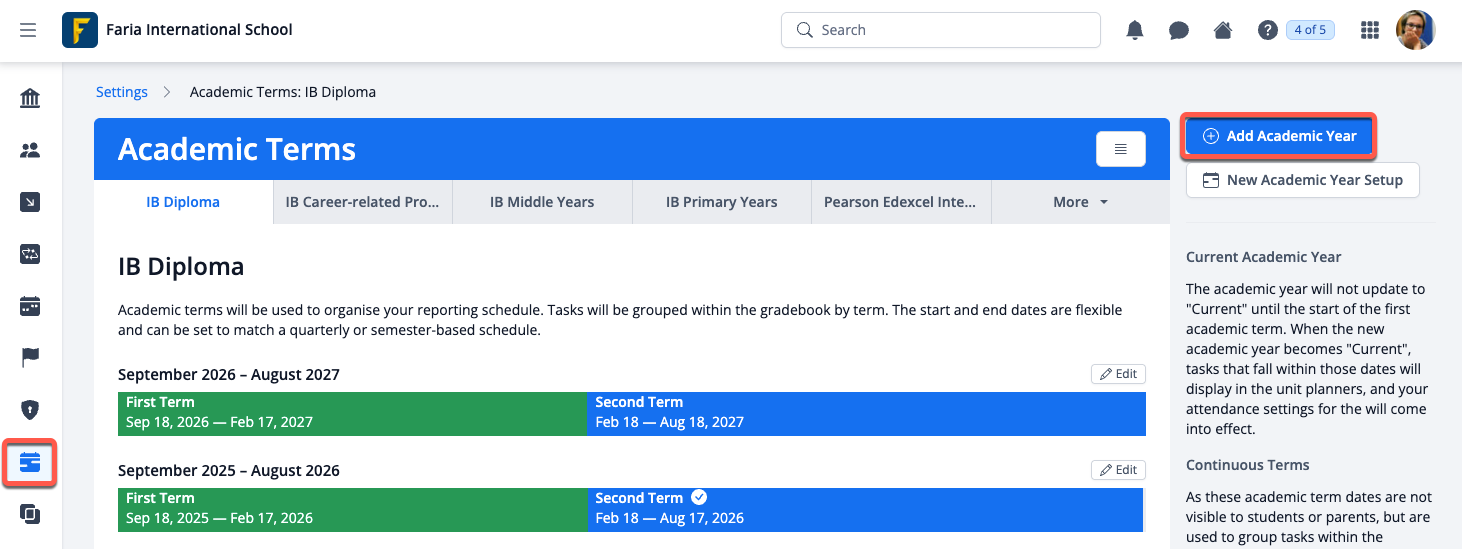Click Add Academic Year button
The height and width of the screenshot is (549, 1462).
coord(1280,136)
